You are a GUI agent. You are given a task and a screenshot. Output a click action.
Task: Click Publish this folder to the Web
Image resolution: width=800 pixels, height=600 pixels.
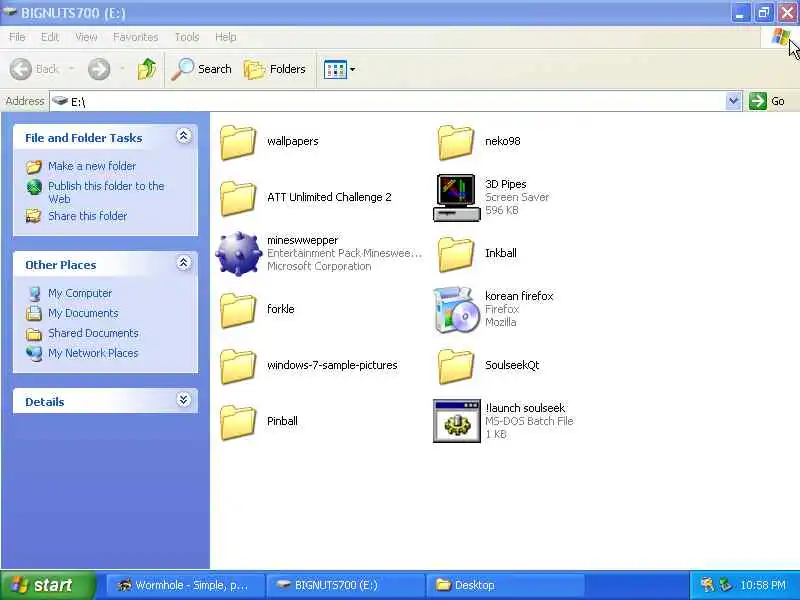[x=106, y=192]
